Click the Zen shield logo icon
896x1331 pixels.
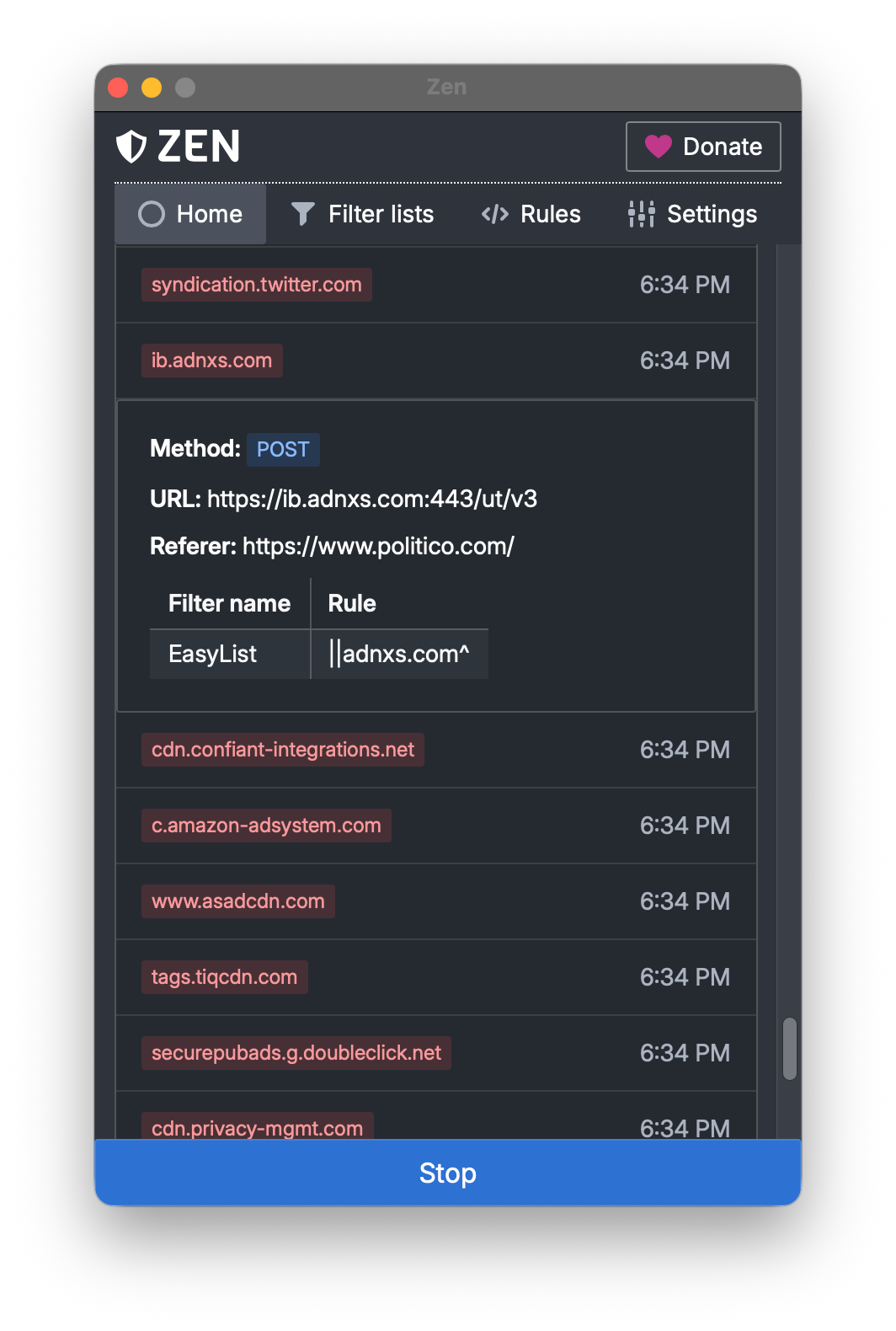131,147
